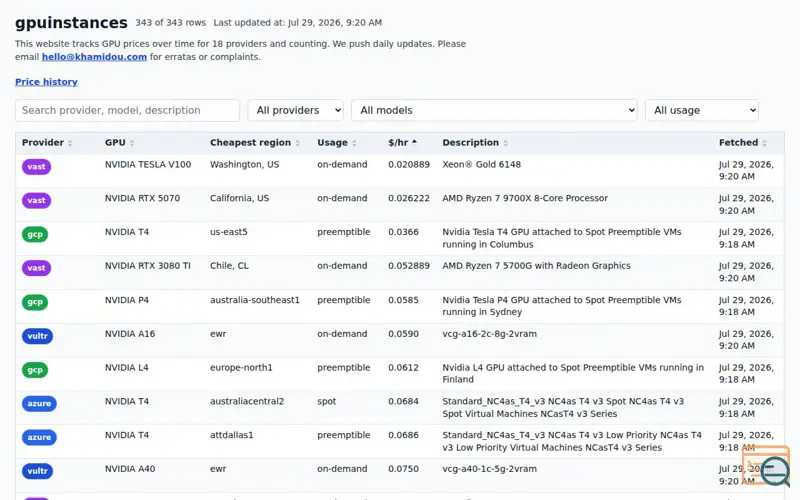This screenshot has width=800, height=500.
Task: Click gcp badge in us-east5 row
Action: (35, 234)
